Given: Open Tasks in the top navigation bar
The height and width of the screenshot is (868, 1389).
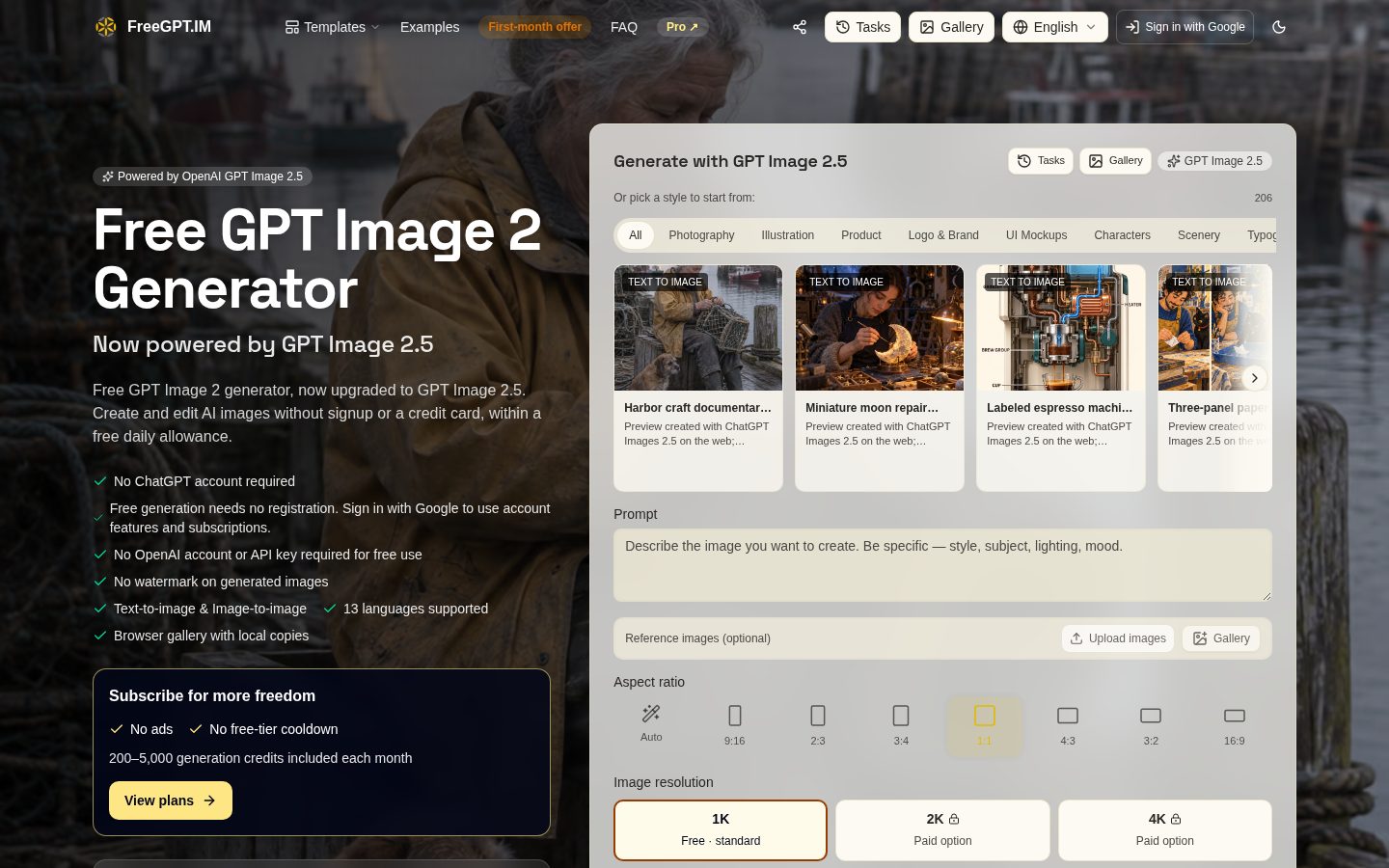Looking at the screenshot, I should [862, 27].
